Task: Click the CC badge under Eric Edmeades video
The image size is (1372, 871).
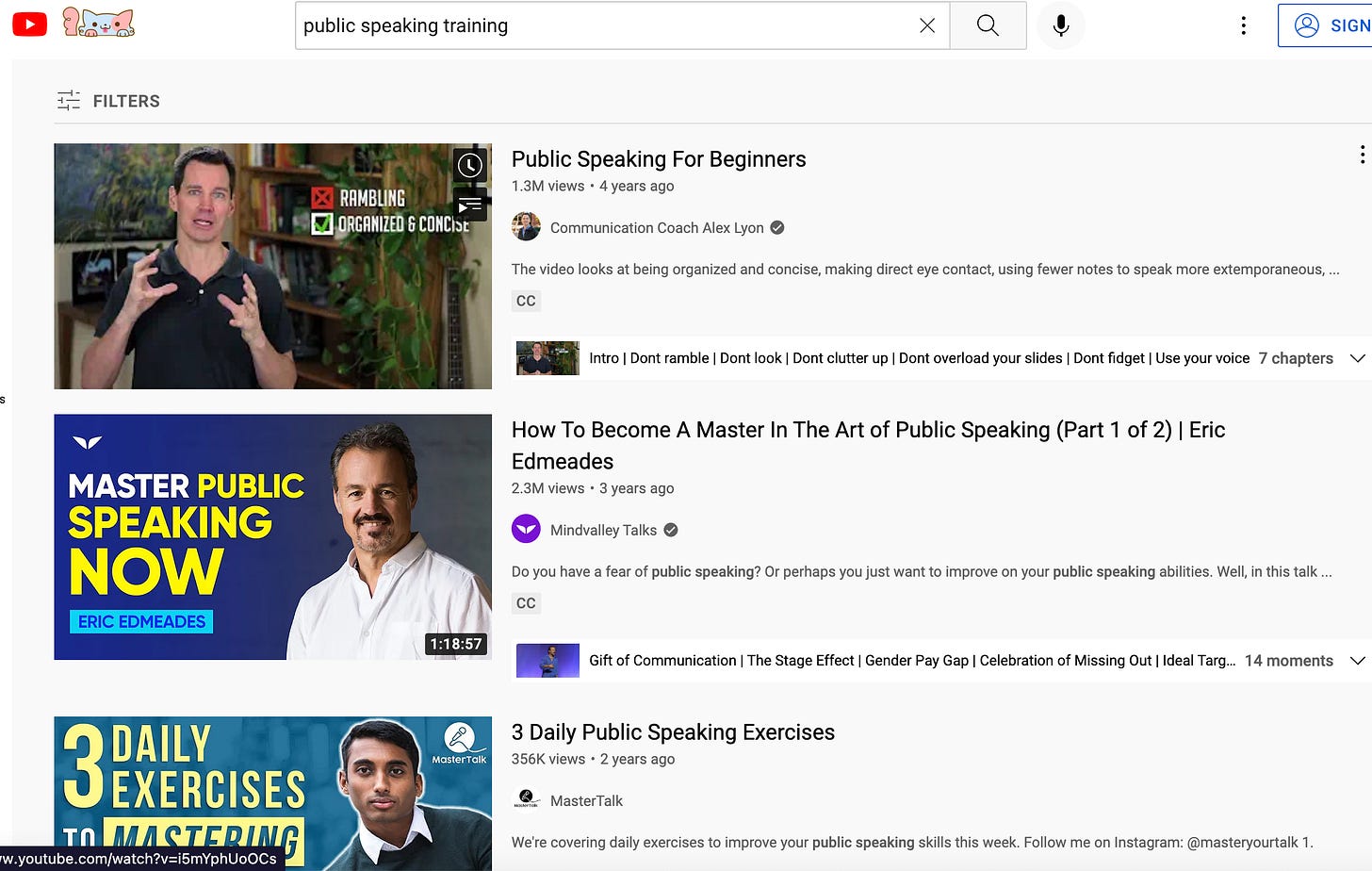Action: (526, 603)
